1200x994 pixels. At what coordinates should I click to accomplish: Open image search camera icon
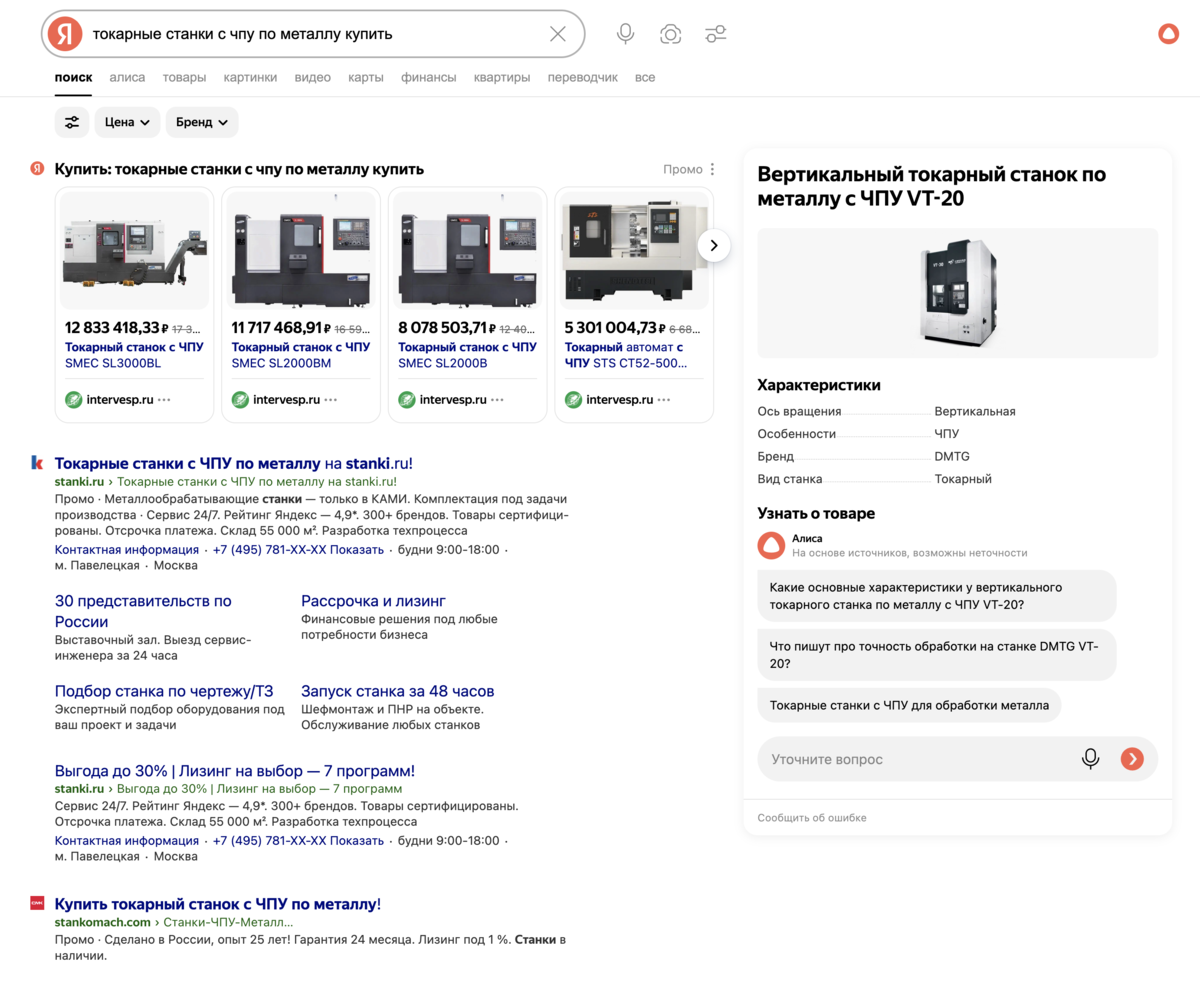click(x=670, y=34)
